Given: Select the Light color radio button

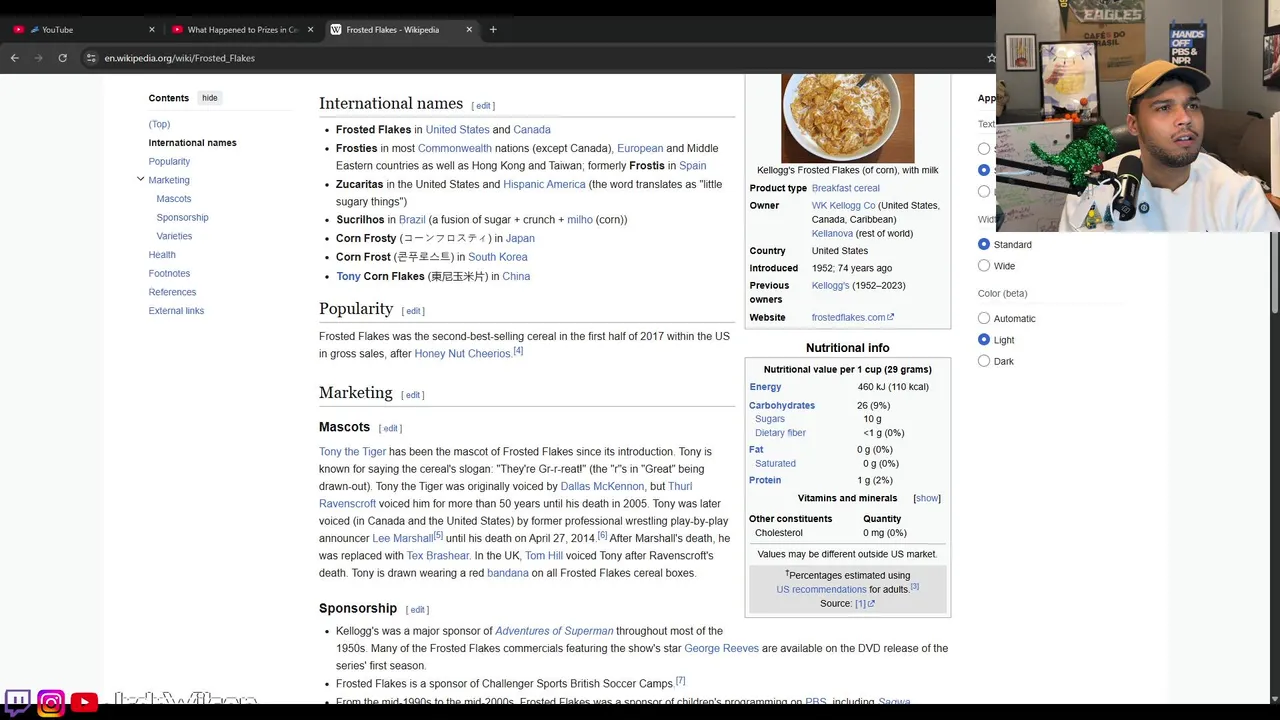Looking at the screenshot, I should [984, 340].
